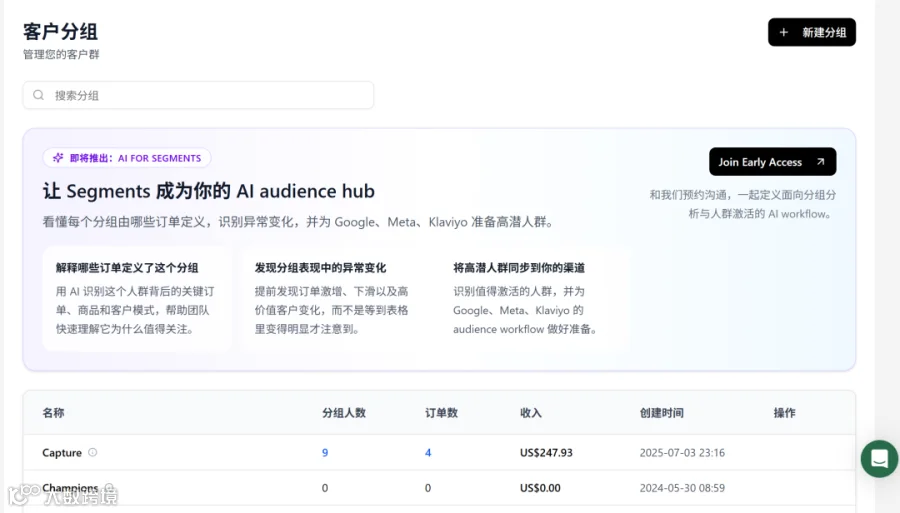Click the plus icon in 新建分组 button
This screenshot has width=900, height=513.
point(783,33)
